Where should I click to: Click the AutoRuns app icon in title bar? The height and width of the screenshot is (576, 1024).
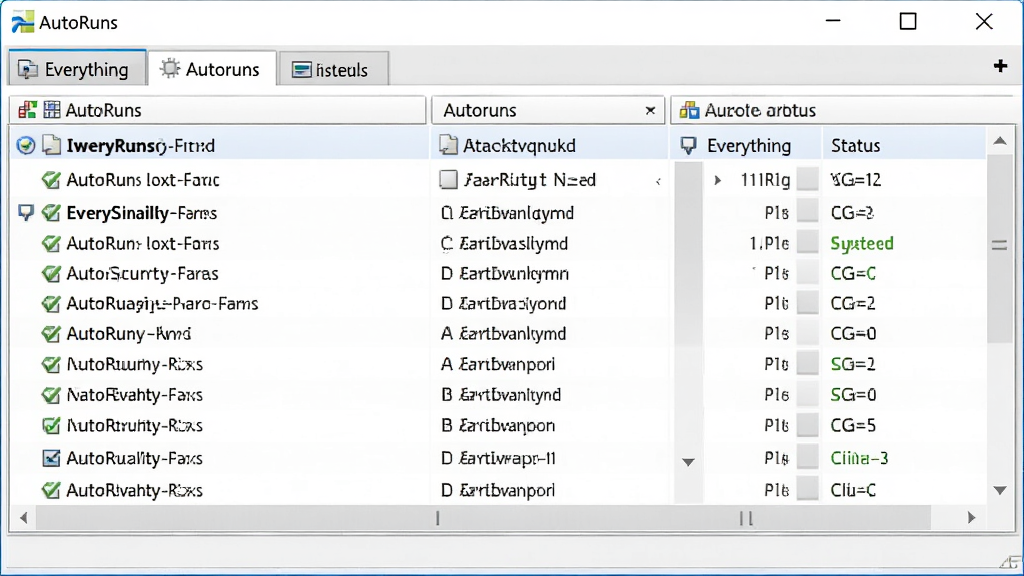pos(22,22)
